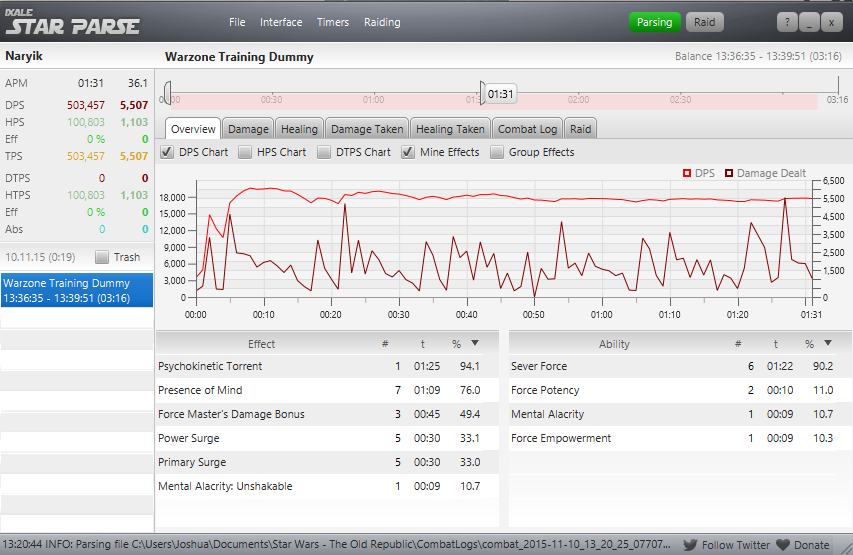Open the Timers menu

point(332,22)
